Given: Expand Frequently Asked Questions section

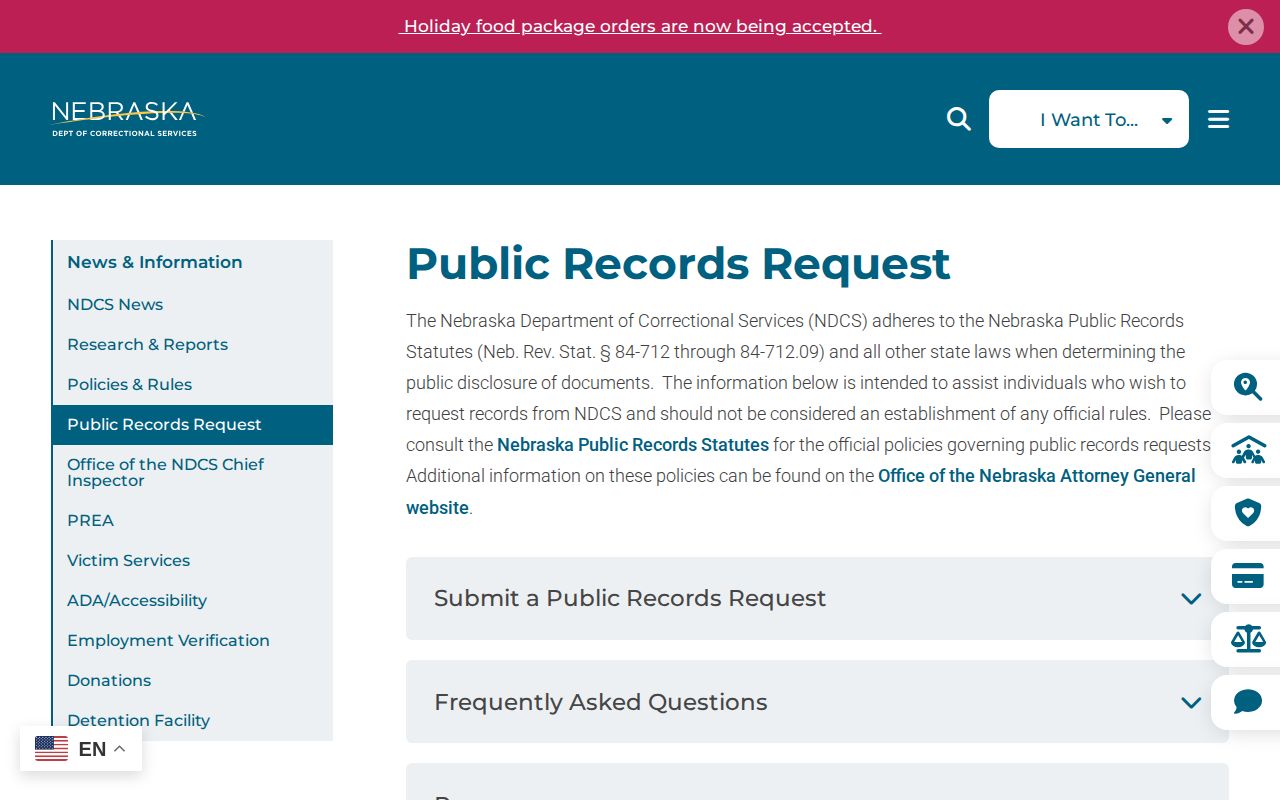Looking at the screenshot, I should pyautogui.click(x=817, y=702).
